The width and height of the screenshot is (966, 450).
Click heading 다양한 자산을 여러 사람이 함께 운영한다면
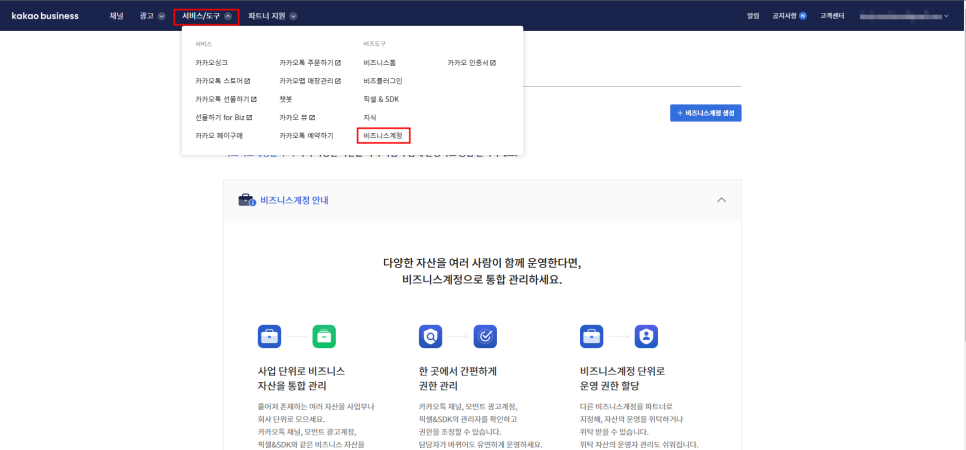click(x=482, y=263)
